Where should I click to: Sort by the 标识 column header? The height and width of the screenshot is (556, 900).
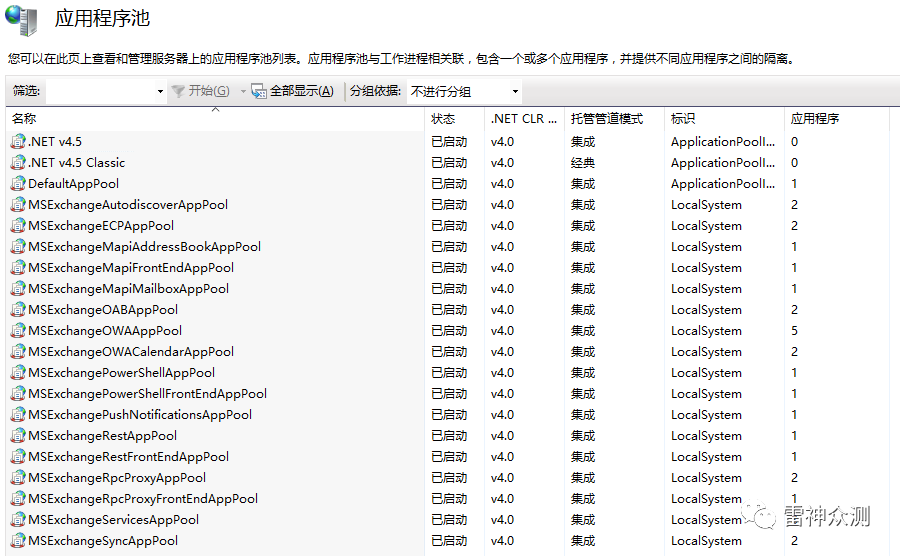[x=724, y=119]
